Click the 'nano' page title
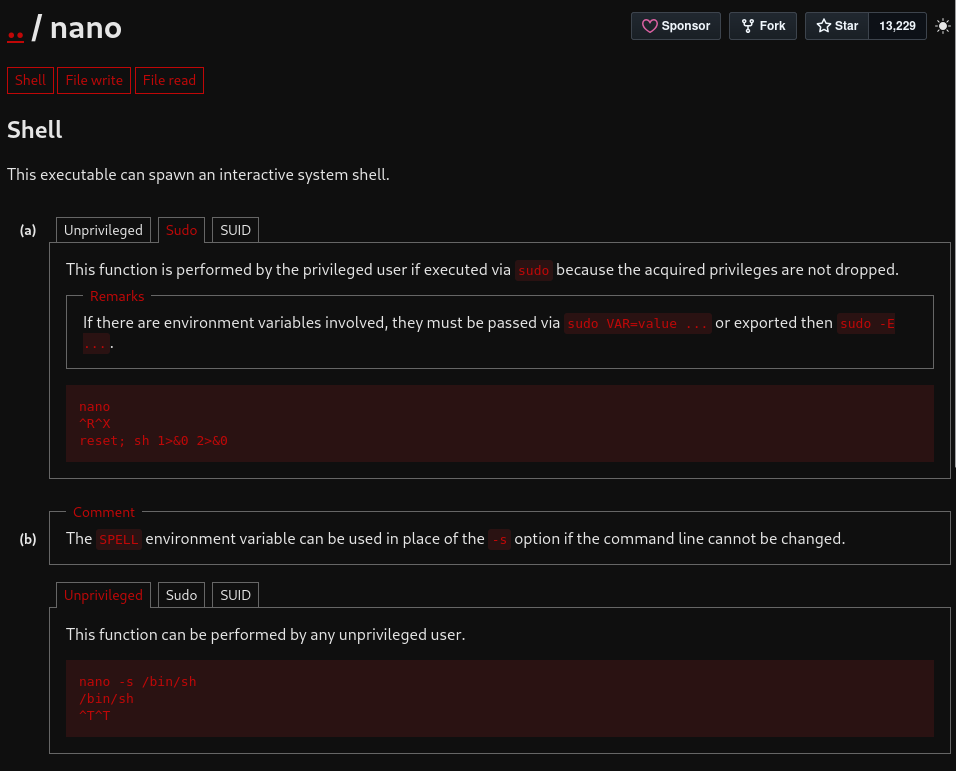 click(x=86, y=28)
